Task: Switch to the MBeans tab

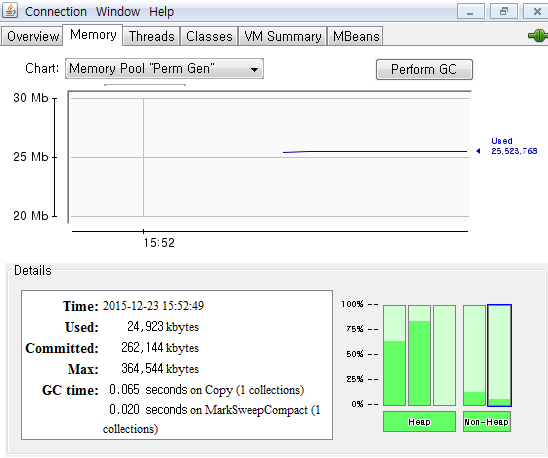Action: point(355,36)
